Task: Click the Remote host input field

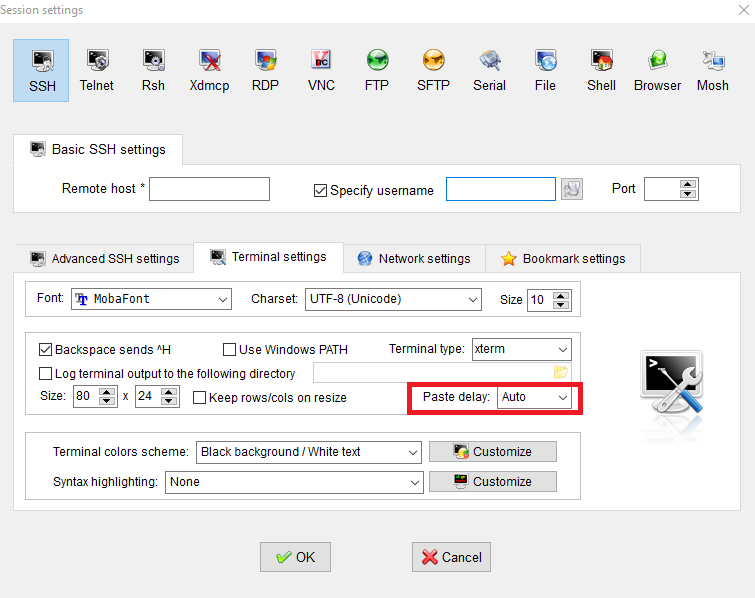Action: (x=209, y=189)
